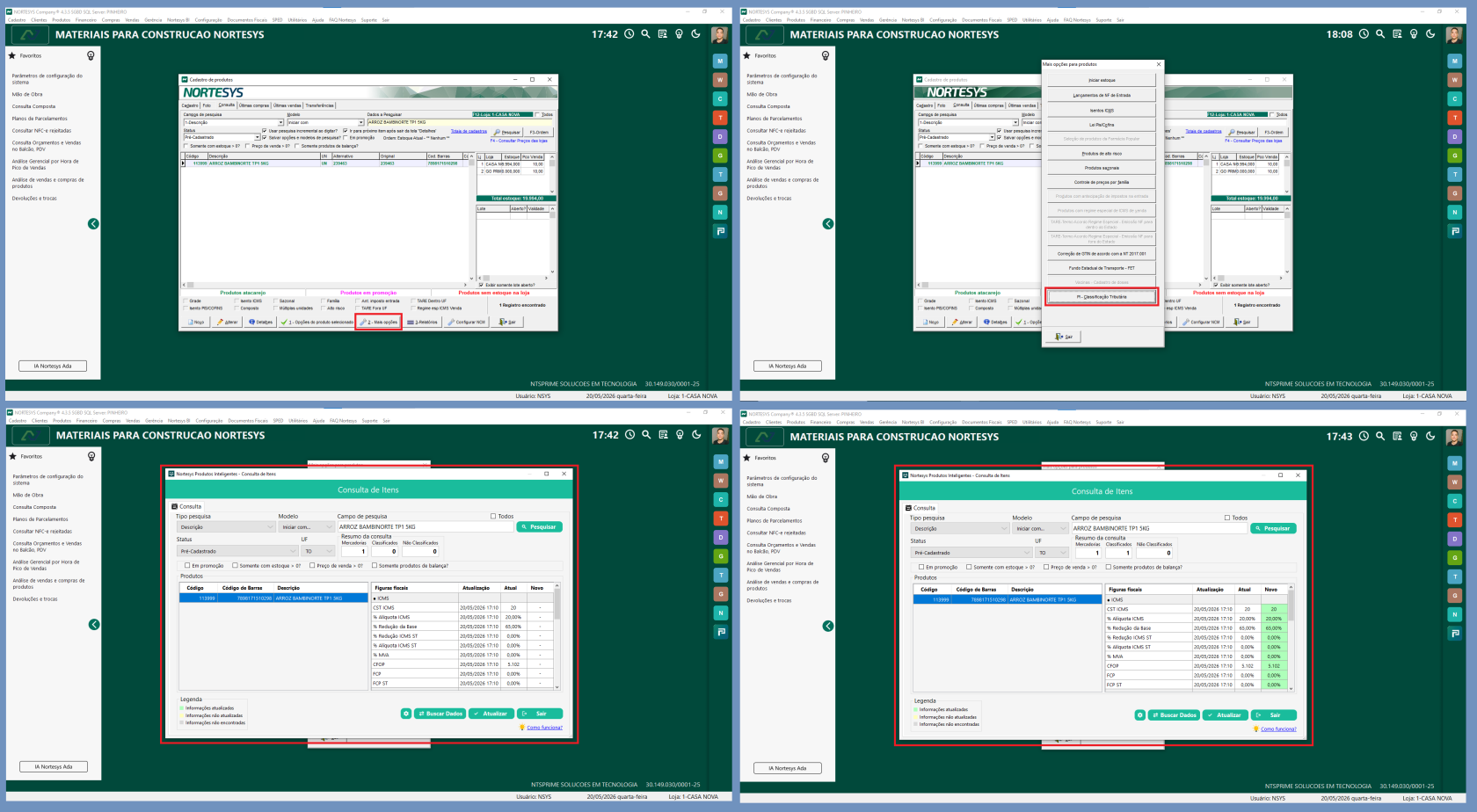Select Últimas compras tab on the 18:08 screen

(989, 105)
